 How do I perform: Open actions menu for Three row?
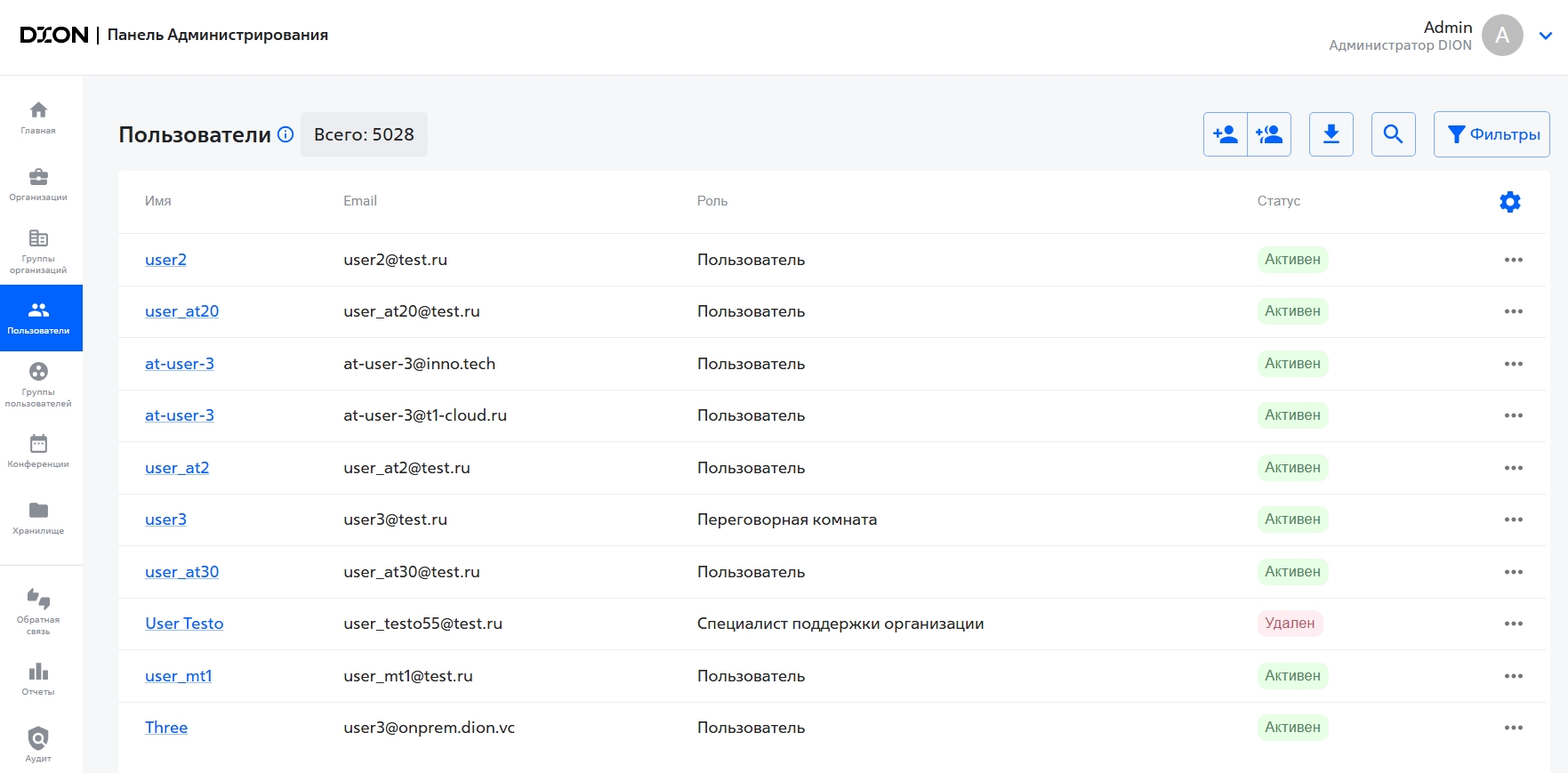click(1514, 728)
